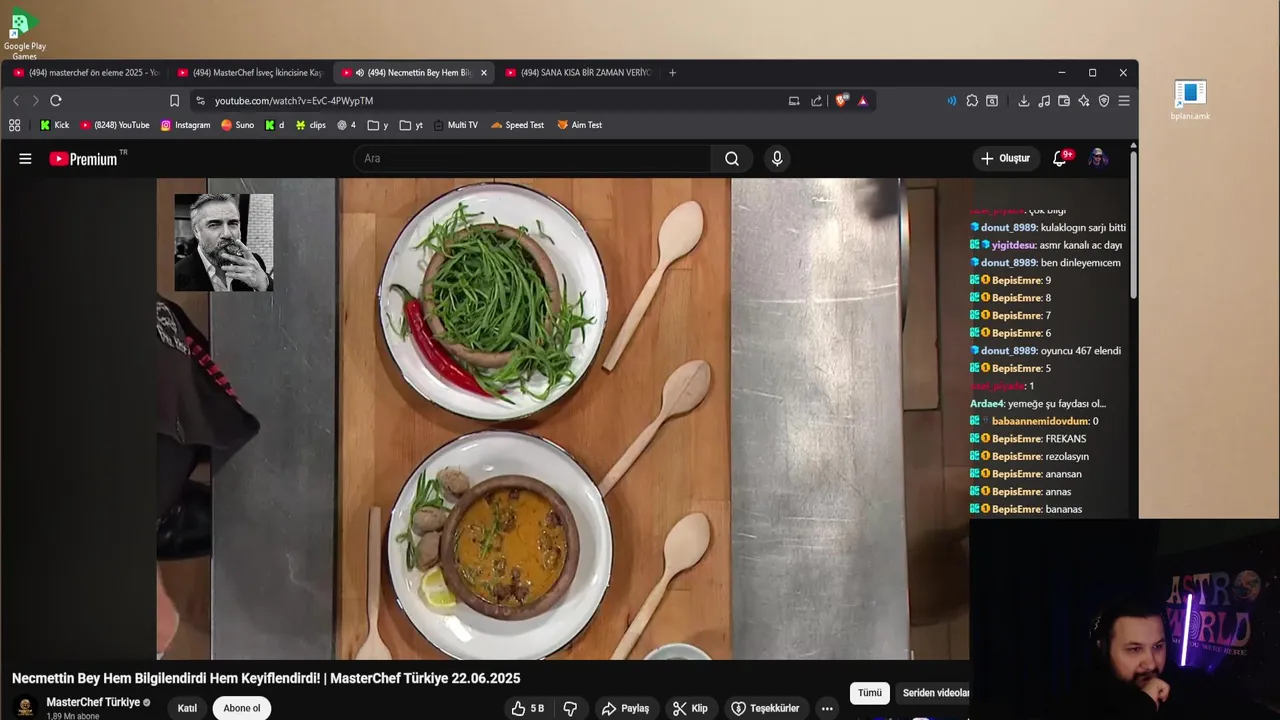Click the share page icon in address bar
1280x720 pixels.
(817, 100)
